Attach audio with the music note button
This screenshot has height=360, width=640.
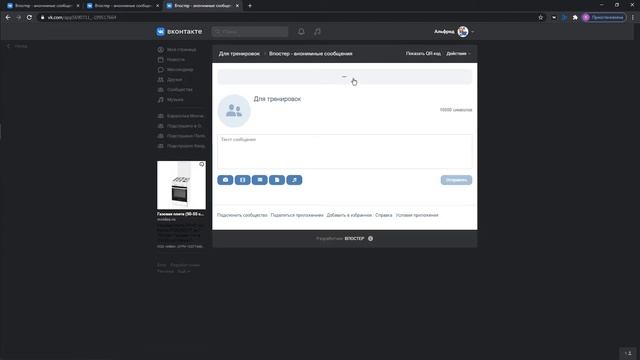(x=294, y=180)
